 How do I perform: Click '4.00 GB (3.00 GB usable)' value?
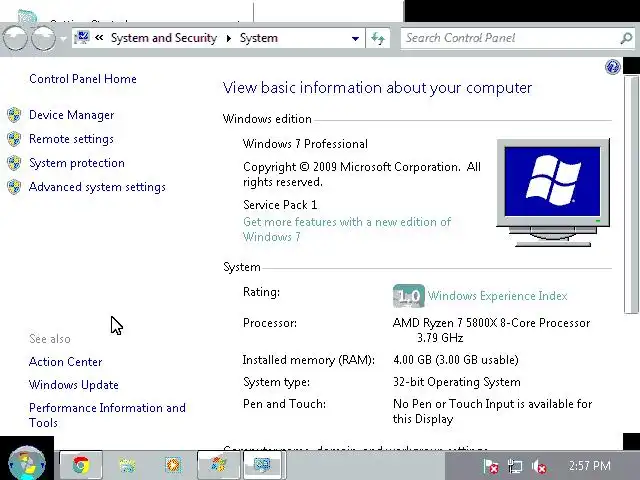(456, 360)
